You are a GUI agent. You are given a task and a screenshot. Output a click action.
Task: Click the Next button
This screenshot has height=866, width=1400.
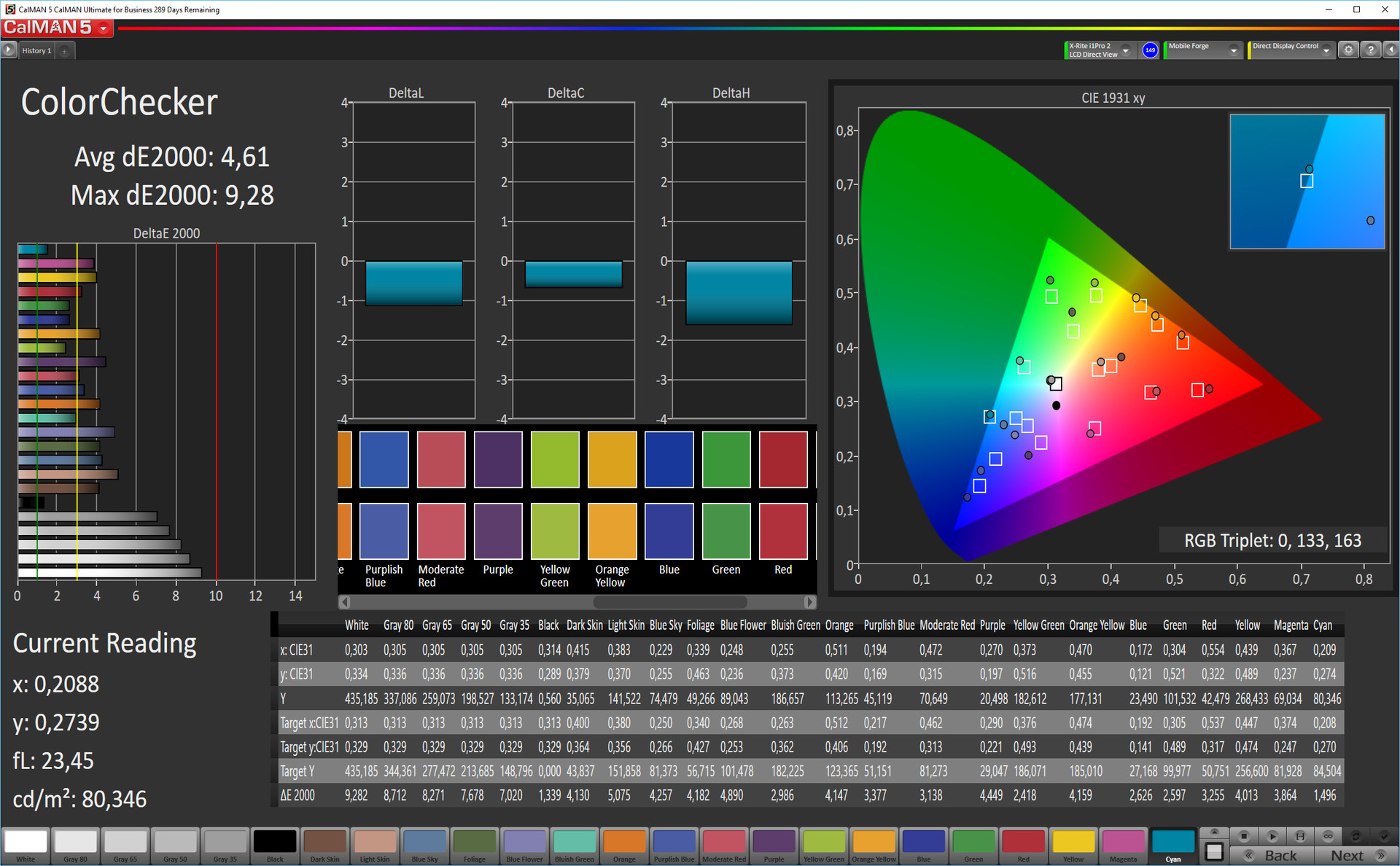click(1356, 855)
